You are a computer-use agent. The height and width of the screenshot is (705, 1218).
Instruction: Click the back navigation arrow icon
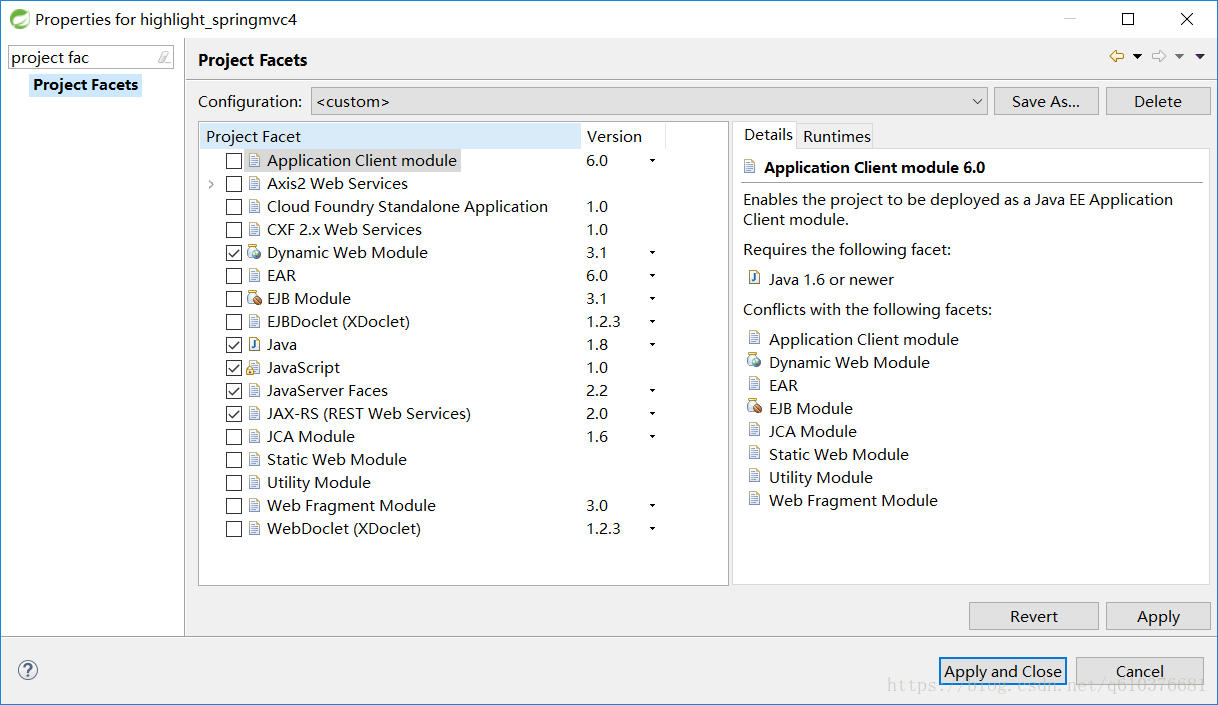tap(1117, 57)
